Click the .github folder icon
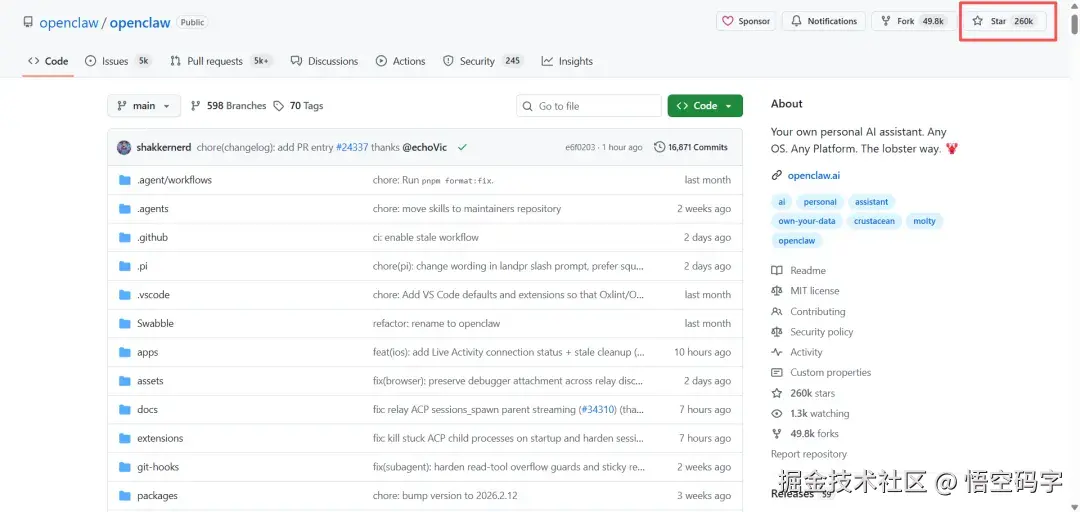 point(125,237)
